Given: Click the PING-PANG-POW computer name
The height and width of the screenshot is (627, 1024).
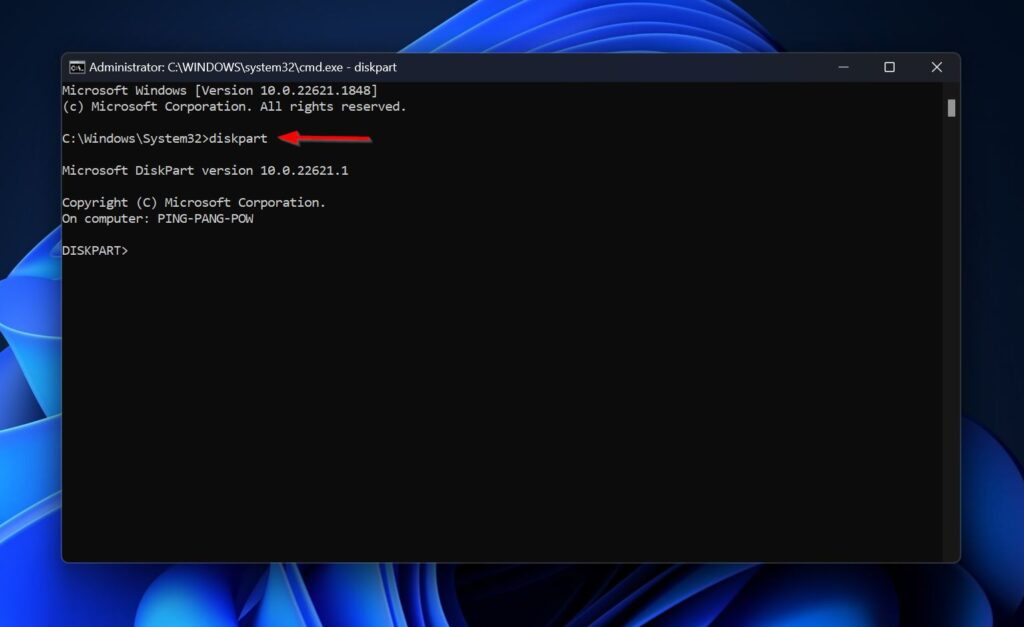Looking at the screenshot, I should tap(205, 219).
